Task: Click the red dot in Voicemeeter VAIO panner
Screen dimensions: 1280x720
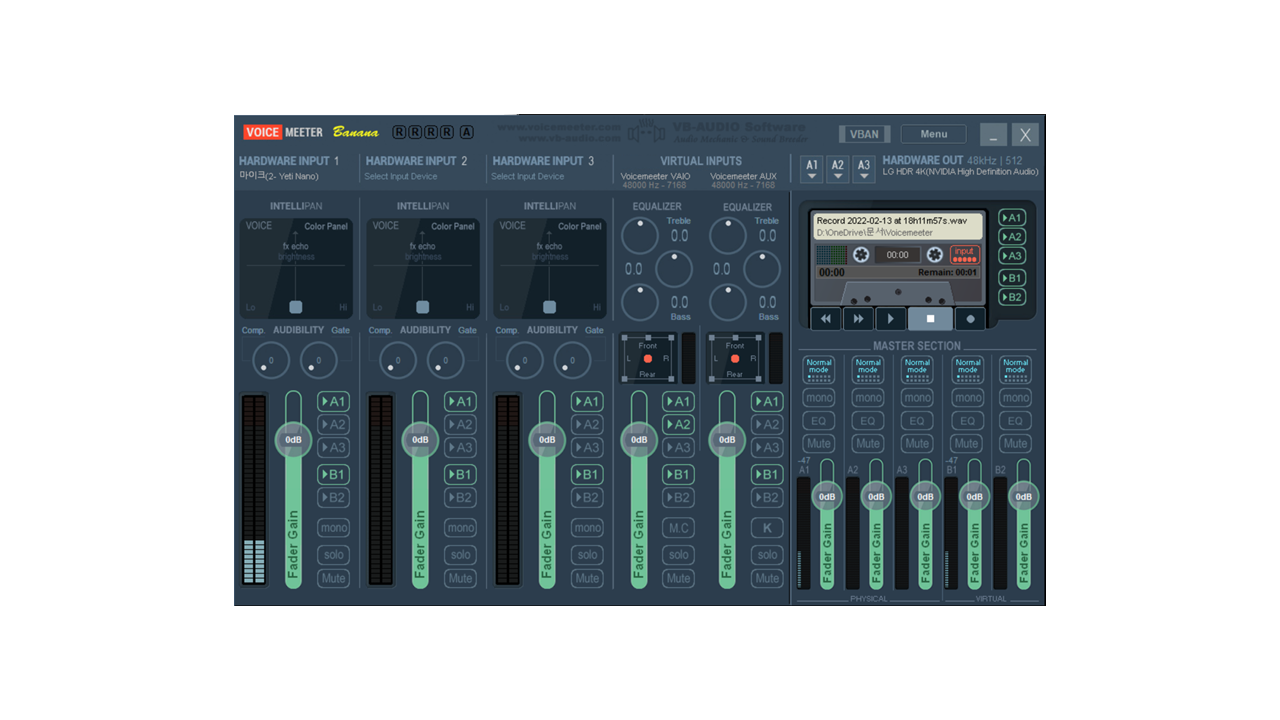Action: coord(648,358)
